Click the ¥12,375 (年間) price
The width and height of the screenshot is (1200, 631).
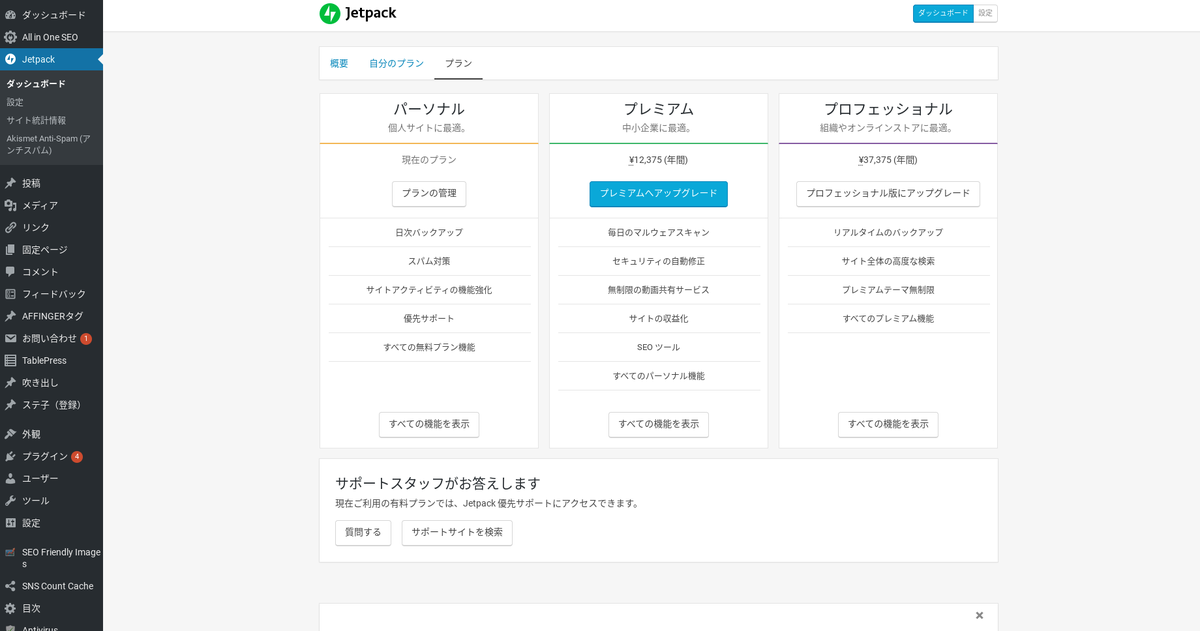click(658, 160)
